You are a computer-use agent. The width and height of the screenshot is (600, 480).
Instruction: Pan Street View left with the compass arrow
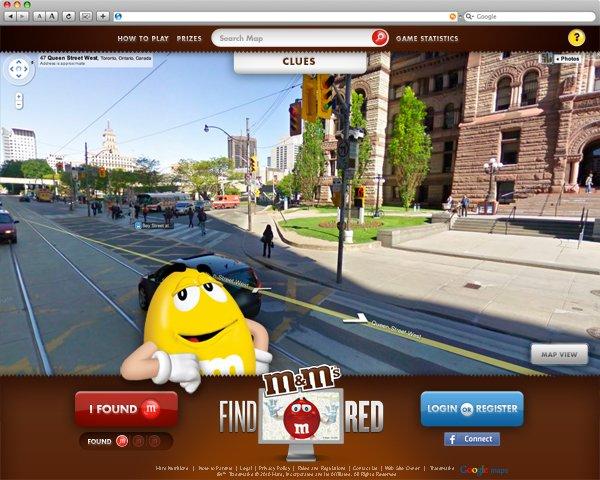(12, 69)
